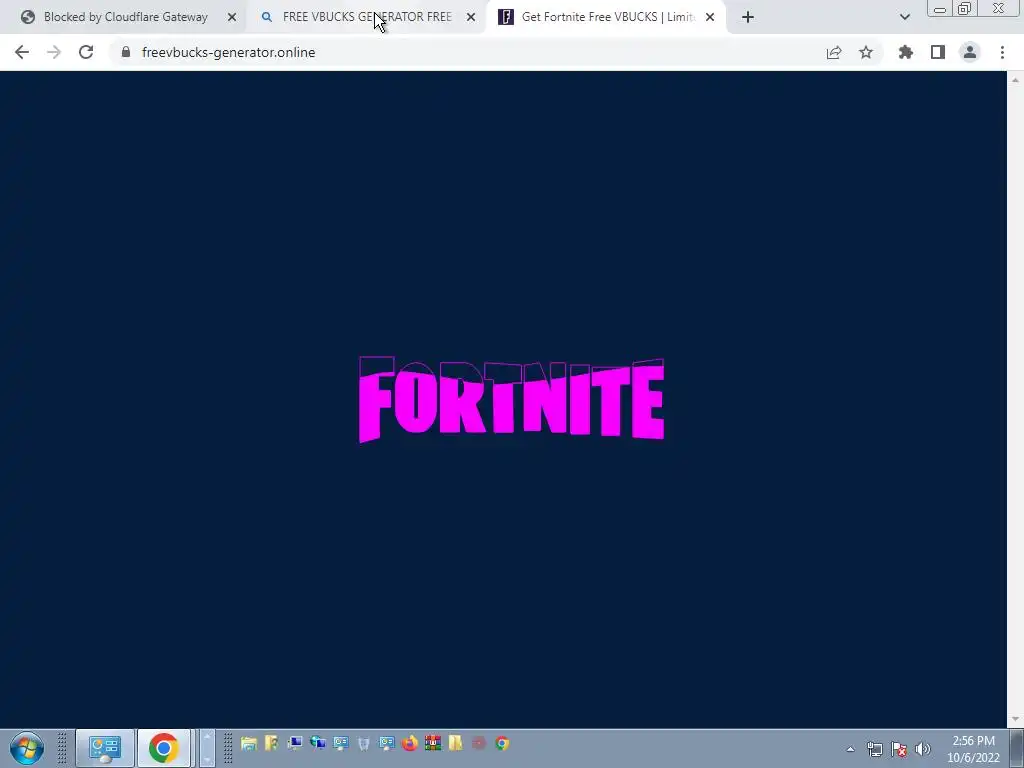Open the Windows Start menu

coord(27,748)
